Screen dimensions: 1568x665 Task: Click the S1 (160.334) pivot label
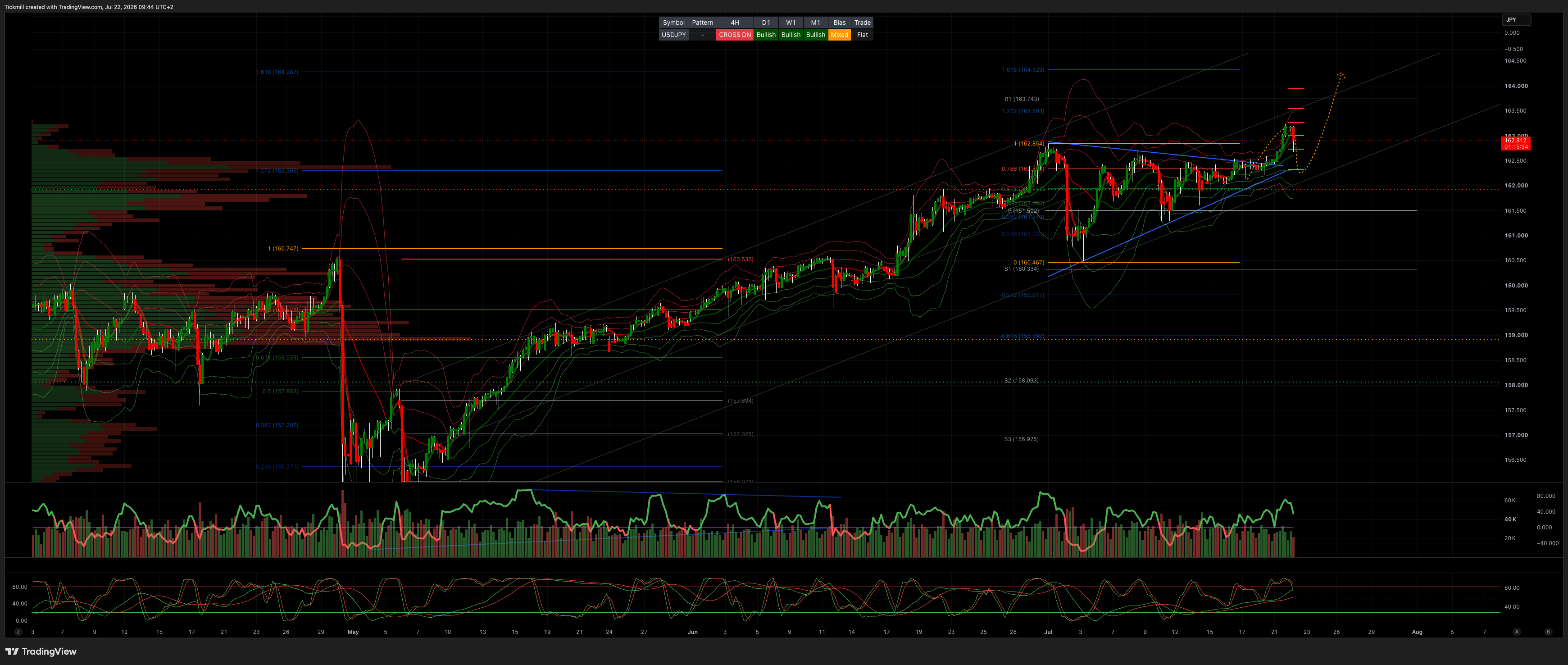coord(1022,269)
